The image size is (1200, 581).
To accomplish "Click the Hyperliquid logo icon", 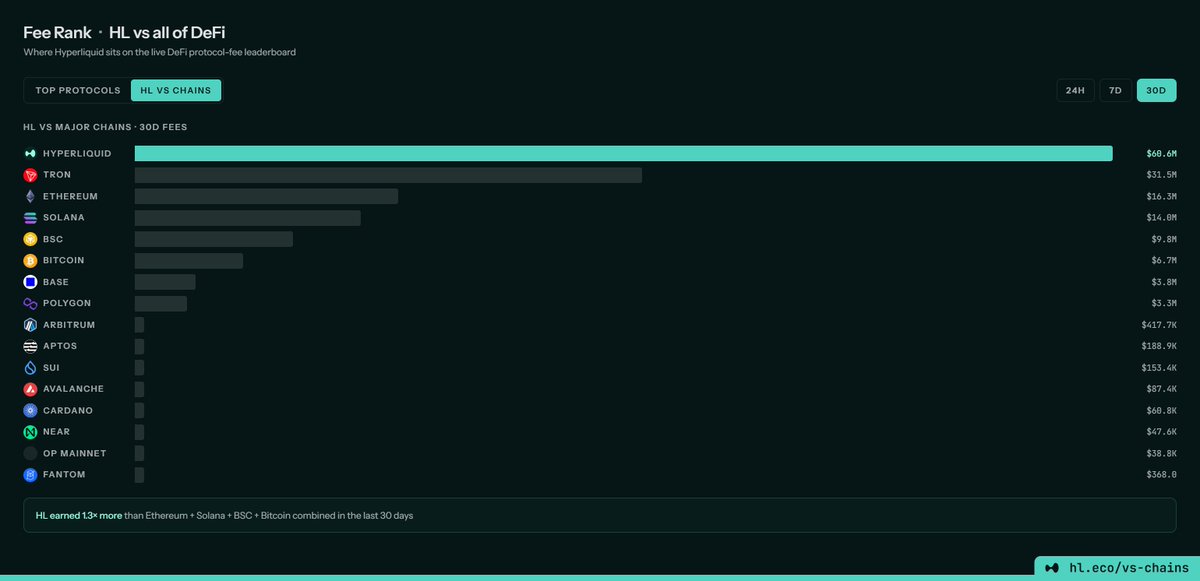I will point(30,154).
